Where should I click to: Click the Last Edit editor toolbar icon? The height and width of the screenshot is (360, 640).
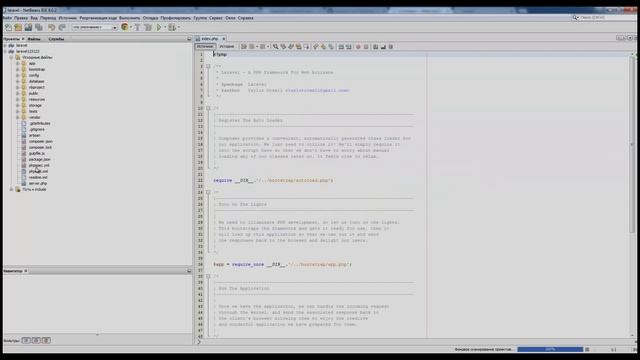pyautogui.click(x=244, y=47)
